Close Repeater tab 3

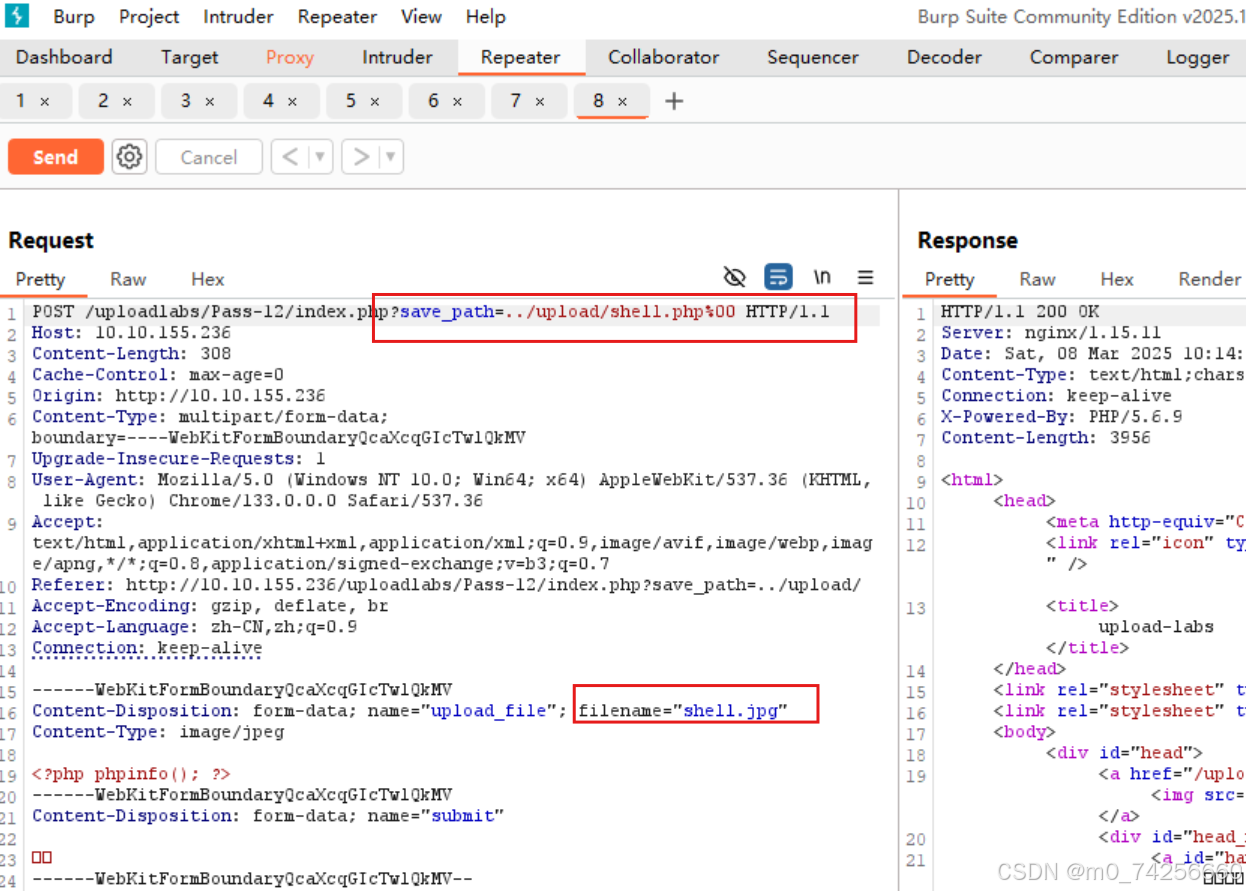[210, 101]
